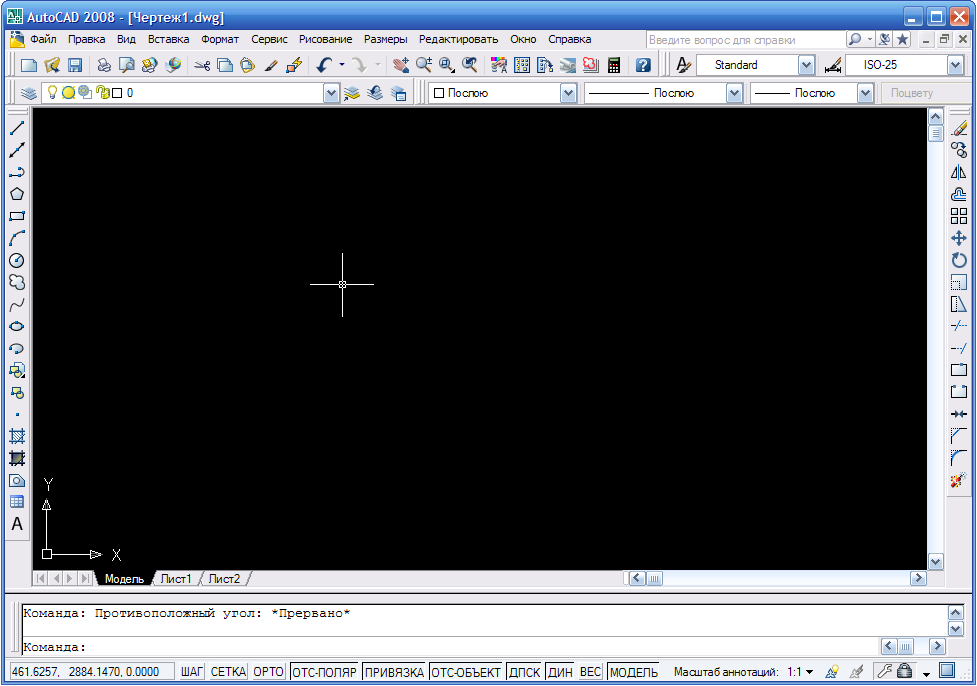Toggle ШАГ snap mode
977x686 pixels.
(191, 672)
